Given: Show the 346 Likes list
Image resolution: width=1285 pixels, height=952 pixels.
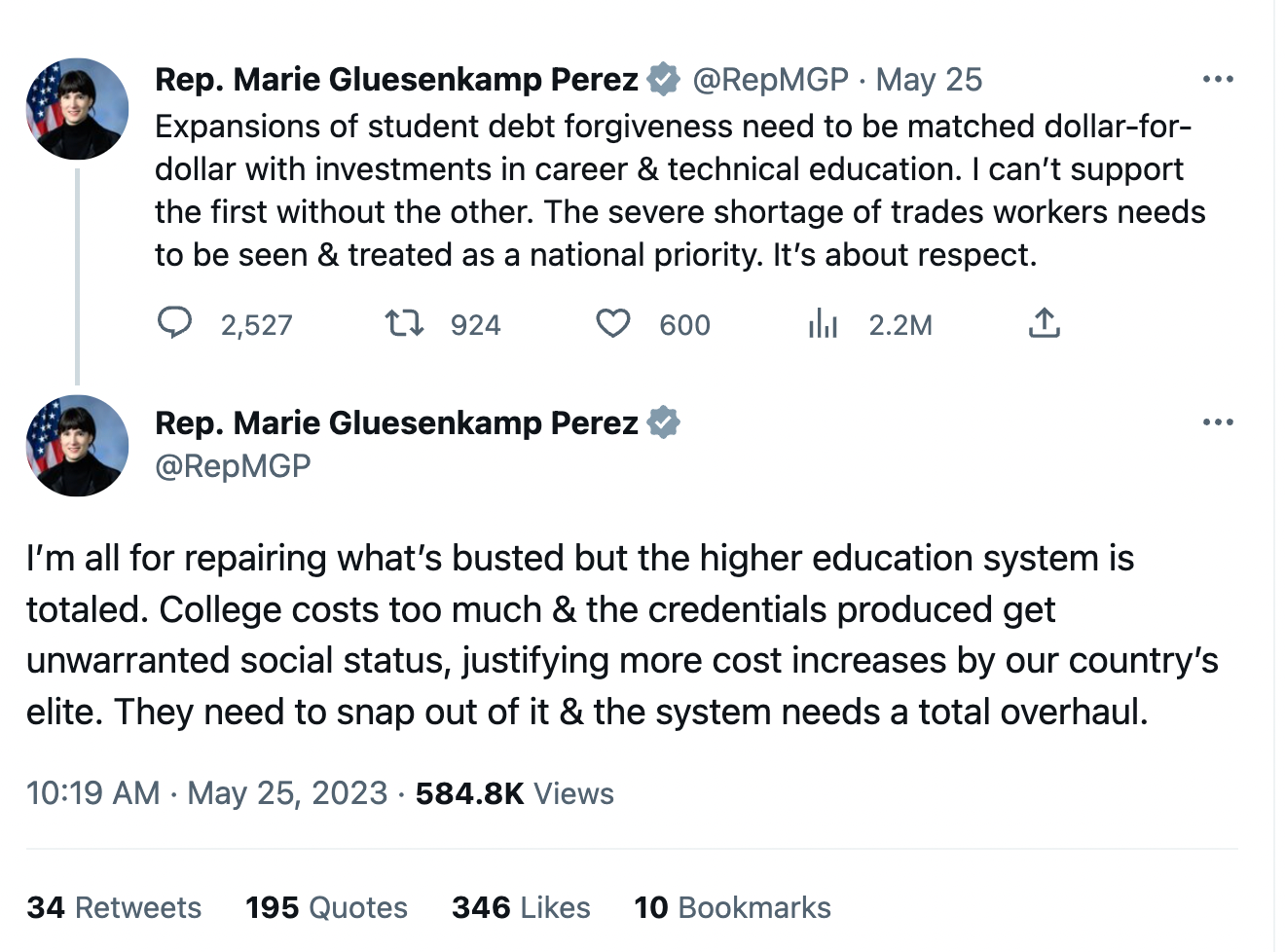Looking at the screenshot, I should 521,907.
